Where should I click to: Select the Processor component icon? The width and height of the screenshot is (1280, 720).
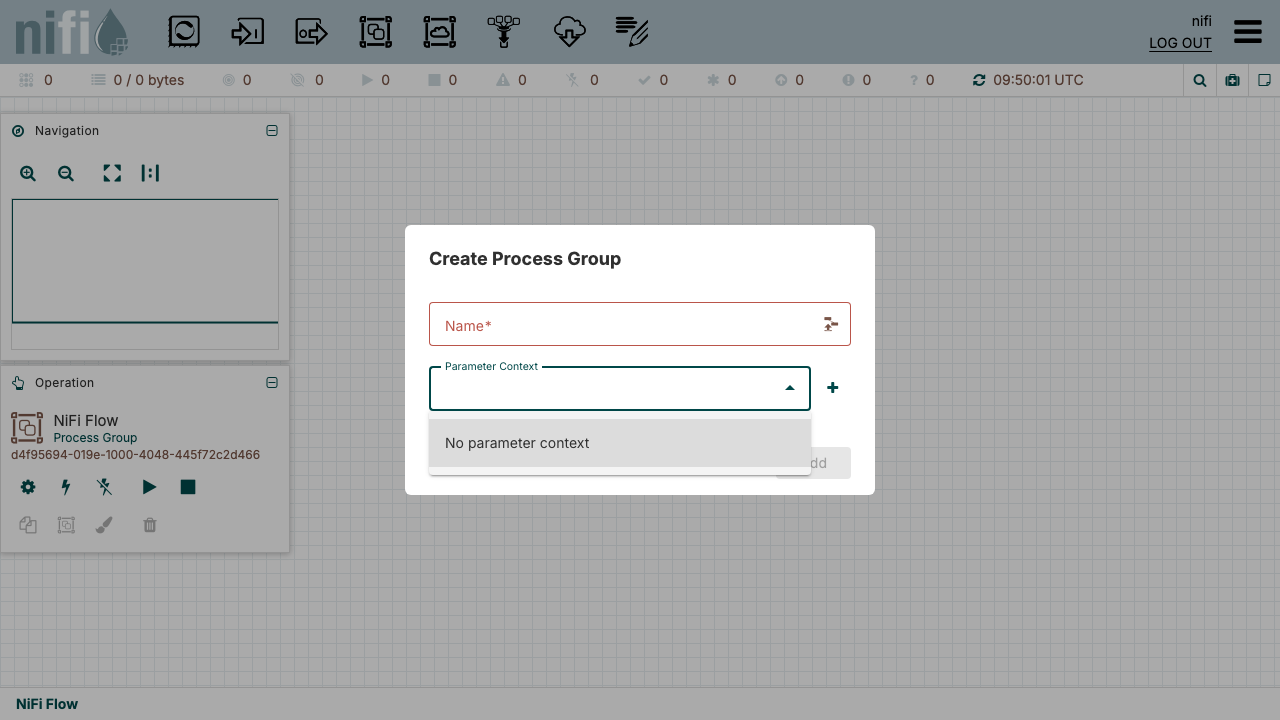point(184,32)
